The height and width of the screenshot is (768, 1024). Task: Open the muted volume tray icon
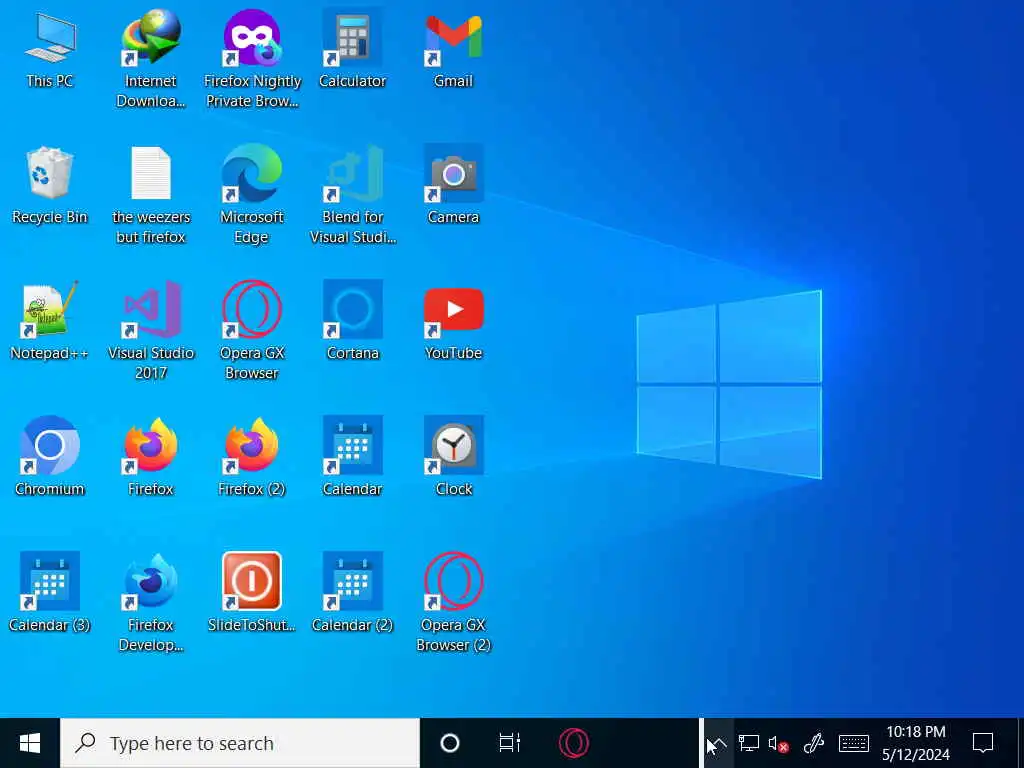(x=778, y=743)
